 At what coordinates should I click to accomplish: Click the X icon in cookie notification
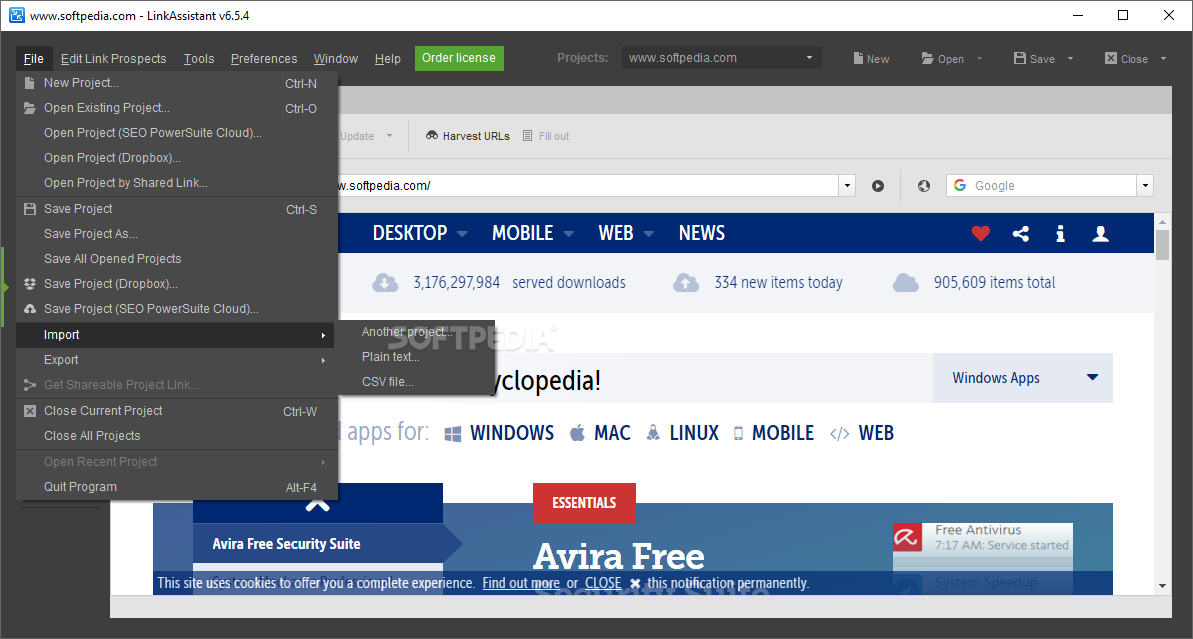pos(635,583)
